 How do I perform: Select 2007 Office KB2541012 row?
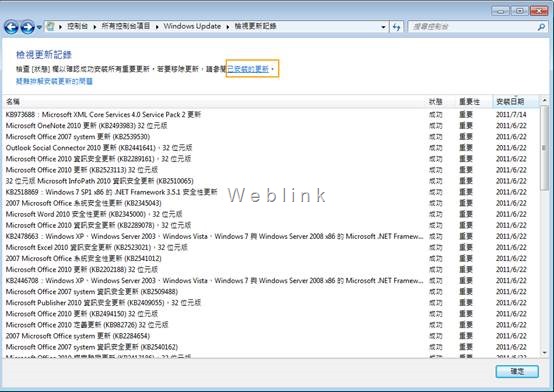coord(271,258)
